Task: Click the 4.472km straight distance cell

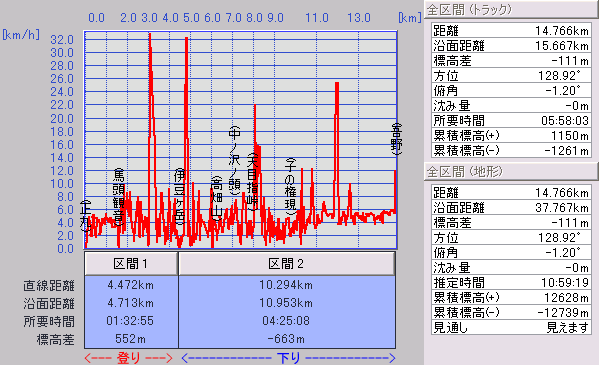Action: 131,285
